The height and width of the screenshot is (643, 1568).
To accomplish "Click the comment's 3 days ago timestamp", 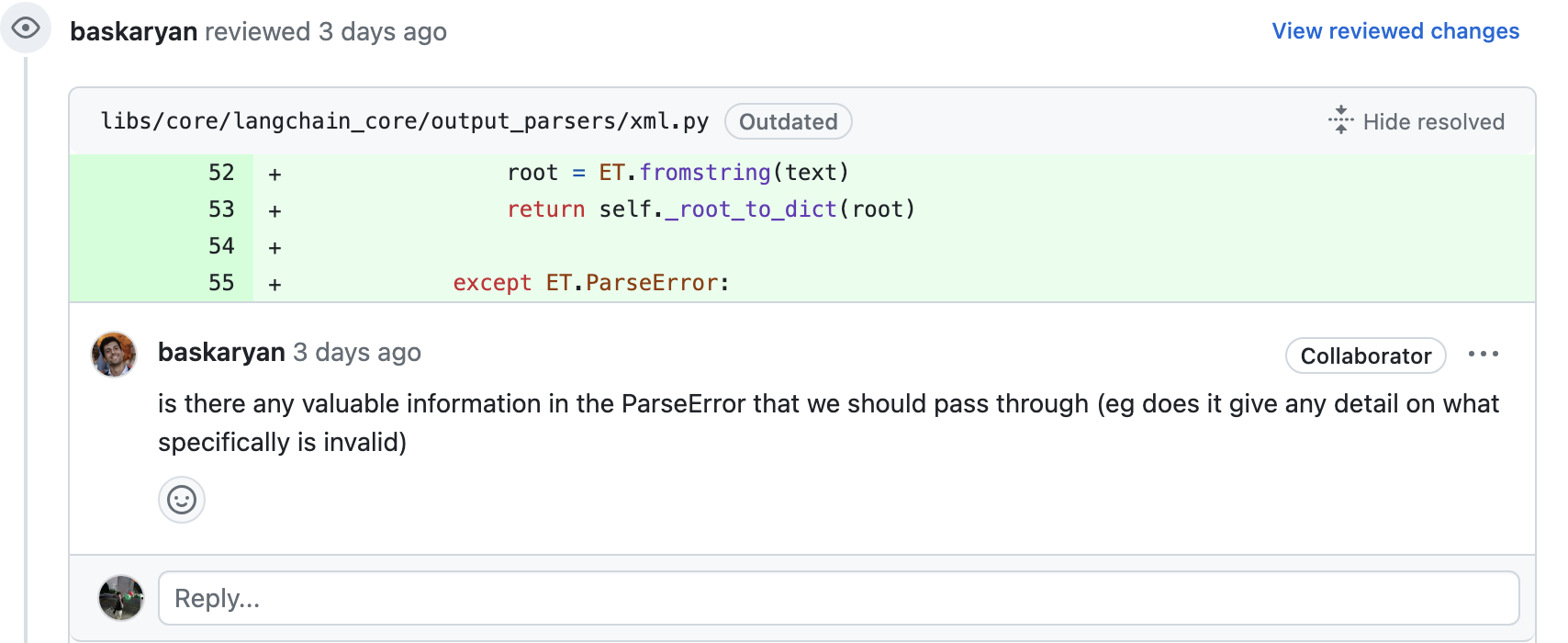I will point(357,352).
